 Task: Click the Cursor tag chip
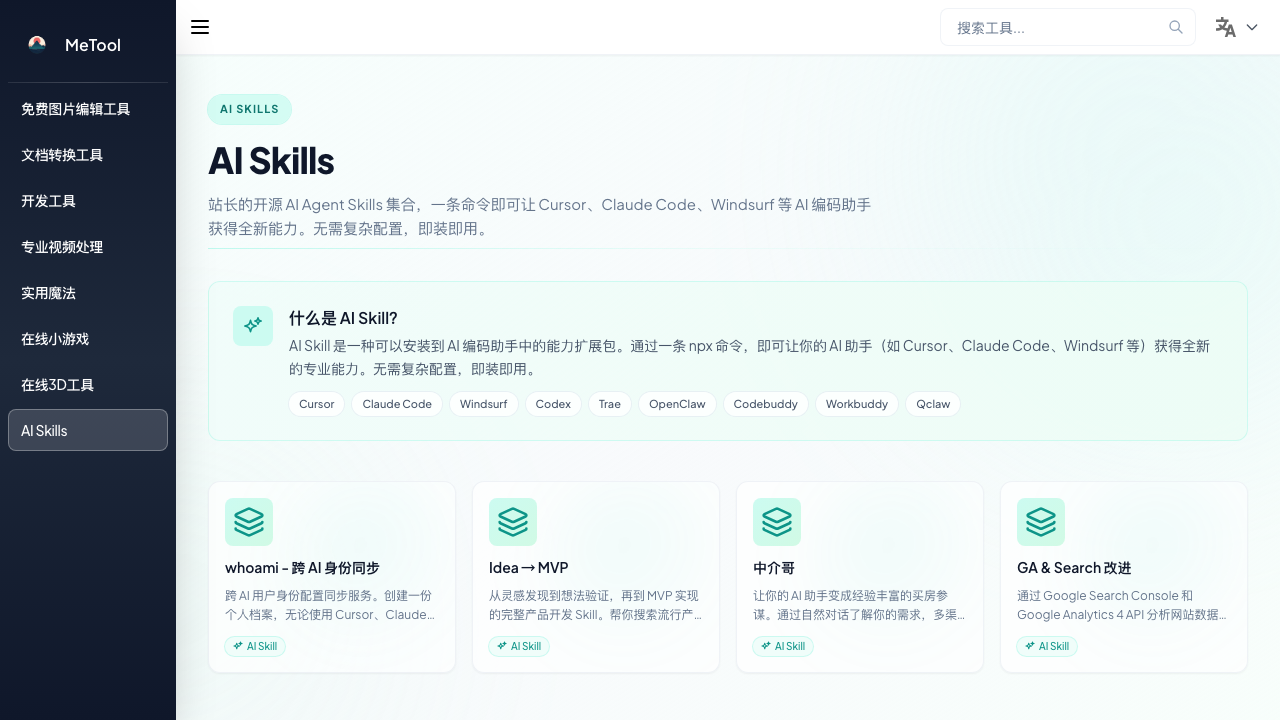pyautogui.click(x=316, y=404)
